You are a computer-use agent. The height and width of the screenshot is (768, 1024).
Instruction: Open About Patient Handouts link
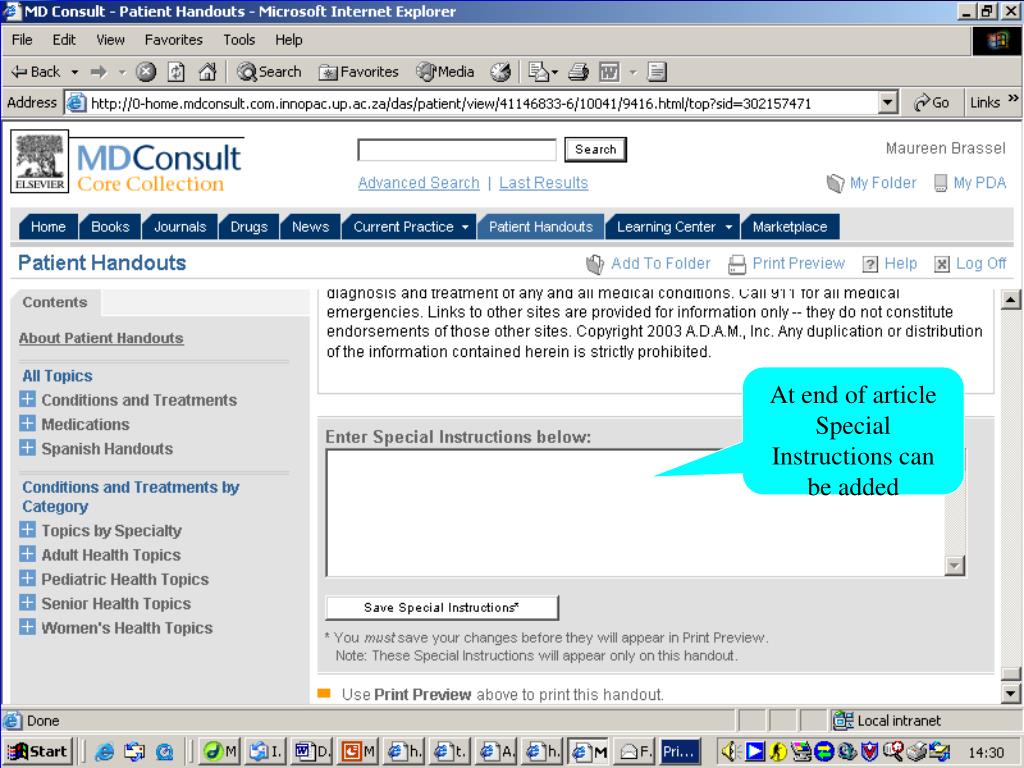coord(101,338)
